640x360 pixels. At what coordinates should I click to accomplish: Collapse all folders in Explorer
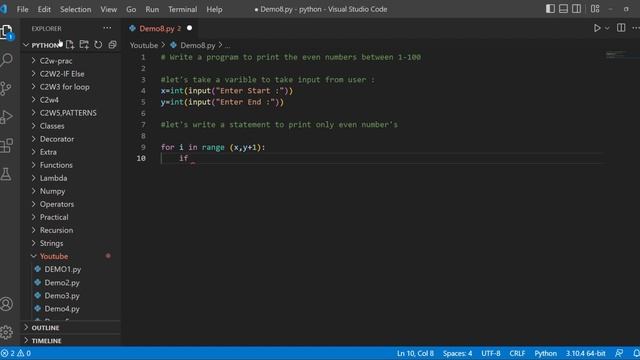coord(112,45)
